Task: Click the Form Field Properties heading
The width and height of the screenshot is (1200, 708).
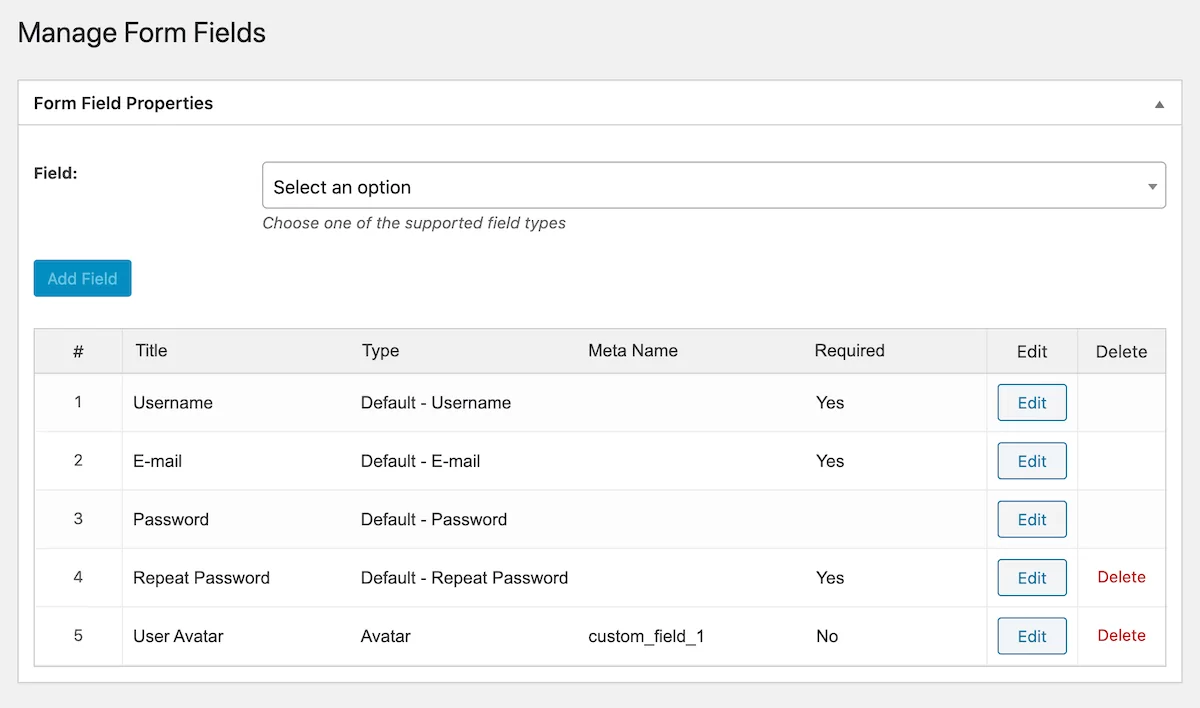Action: click(123, 103)
